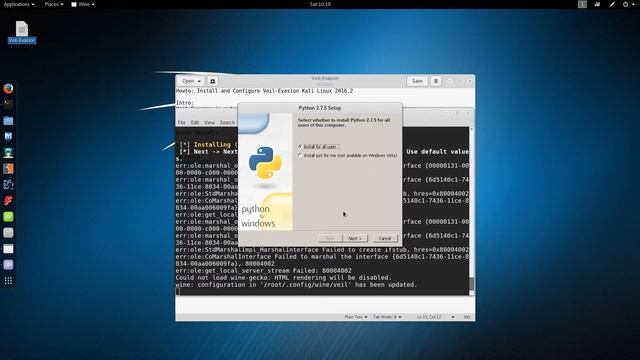Expand the gedit Open dropdown

coord(191,81)
